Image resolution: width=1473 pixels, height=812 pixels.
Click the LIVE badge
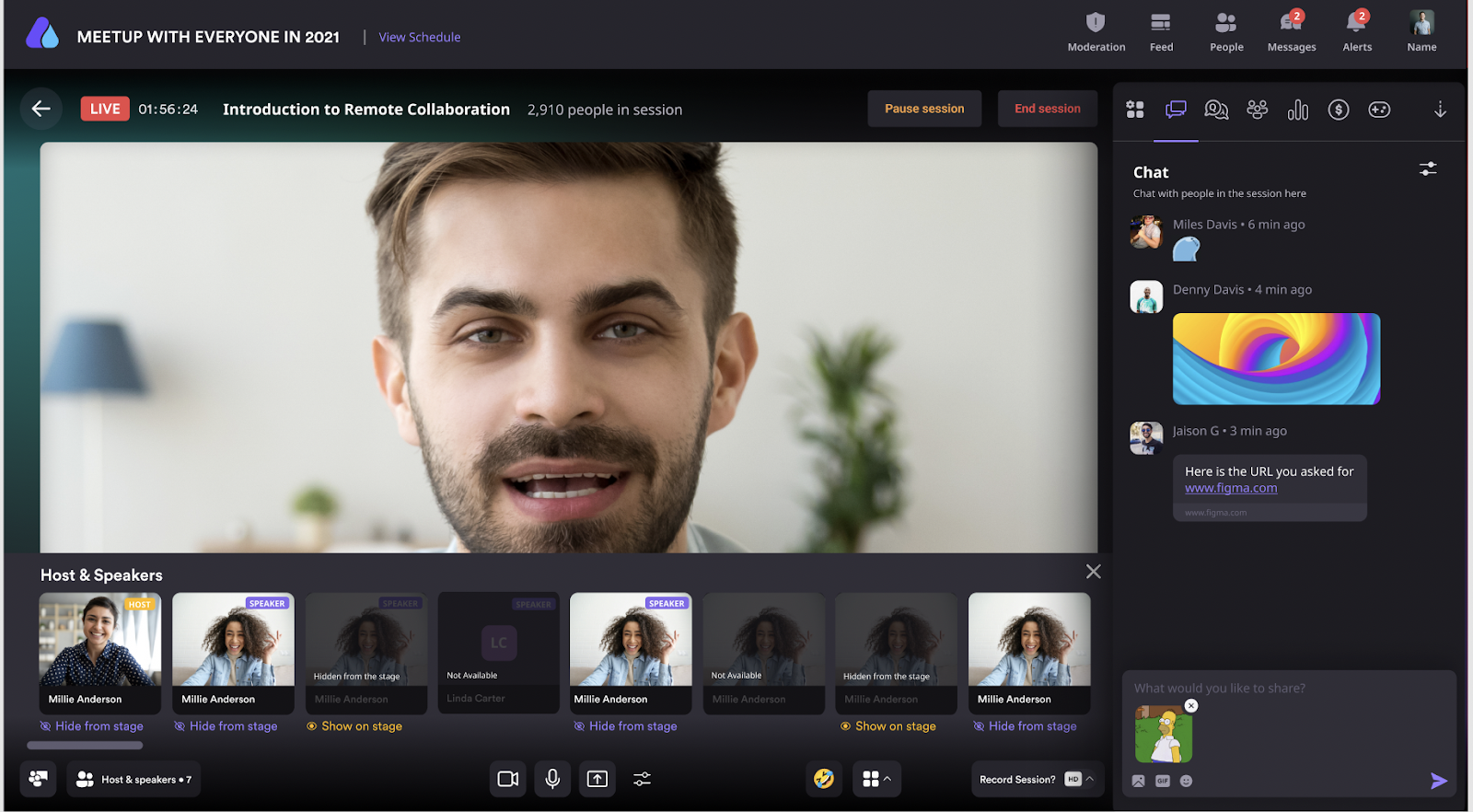click(x=105, y=109)
